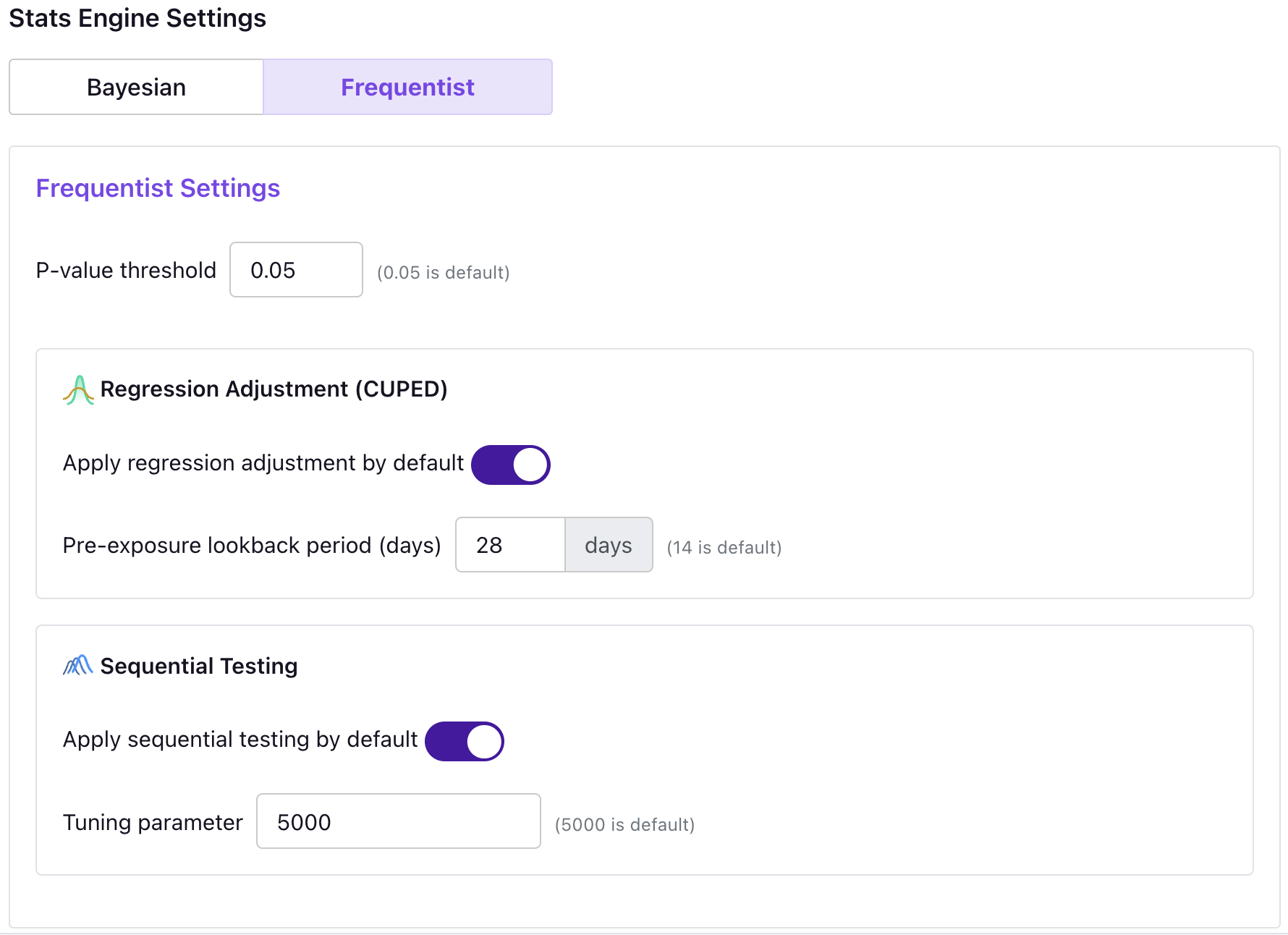Click the P-value threshold label
1288x935 pixels.
[126, 270]
